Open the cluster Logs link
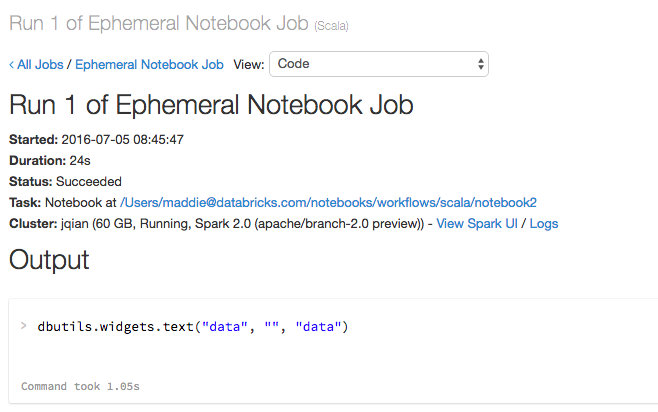 click(x=544, y=223)
